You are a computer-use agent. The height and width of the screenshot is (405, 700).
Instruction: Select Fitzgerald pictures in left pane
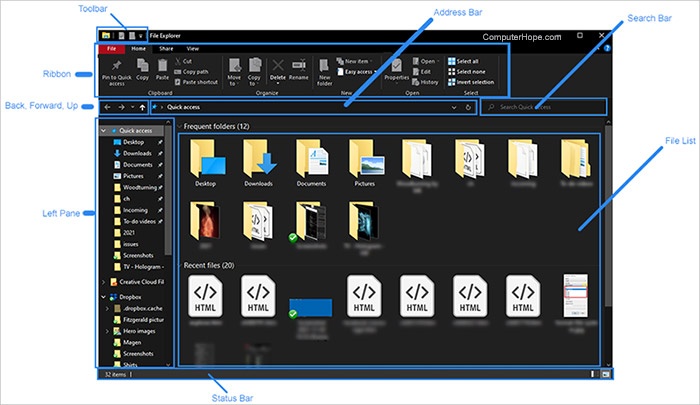143,320
